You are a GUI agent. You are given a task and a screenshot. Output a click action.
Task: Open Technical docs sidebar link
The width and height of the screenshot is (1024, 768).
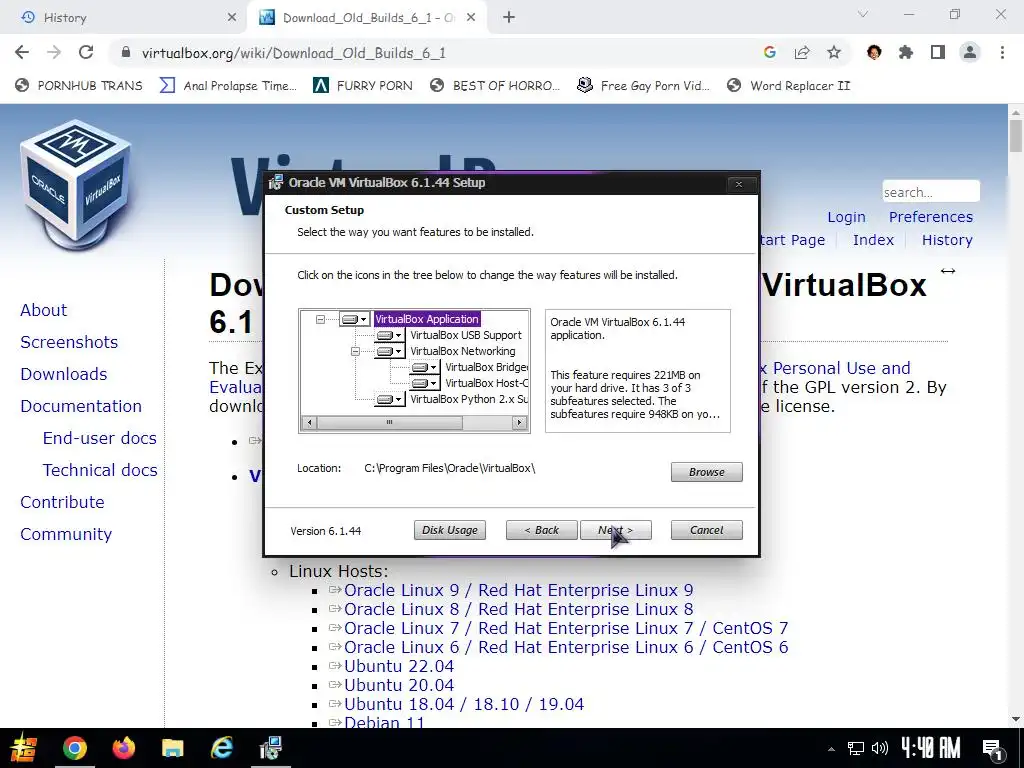(100, 470)
